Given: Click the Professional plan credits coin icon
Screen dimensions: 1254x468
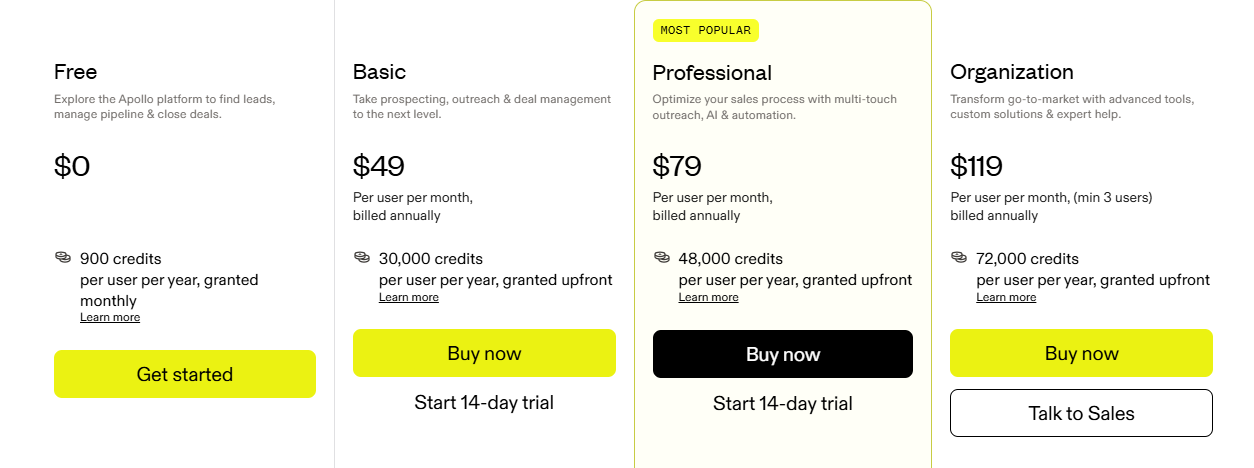Looking at the screenshot, I should tap(662, 258).
